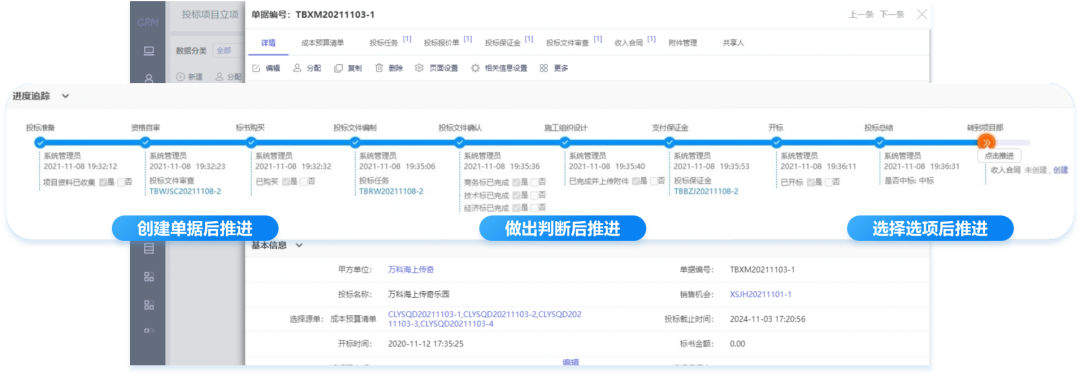Open the 附件管理 tab
The image size is (1080, 376).
(683, 43)
